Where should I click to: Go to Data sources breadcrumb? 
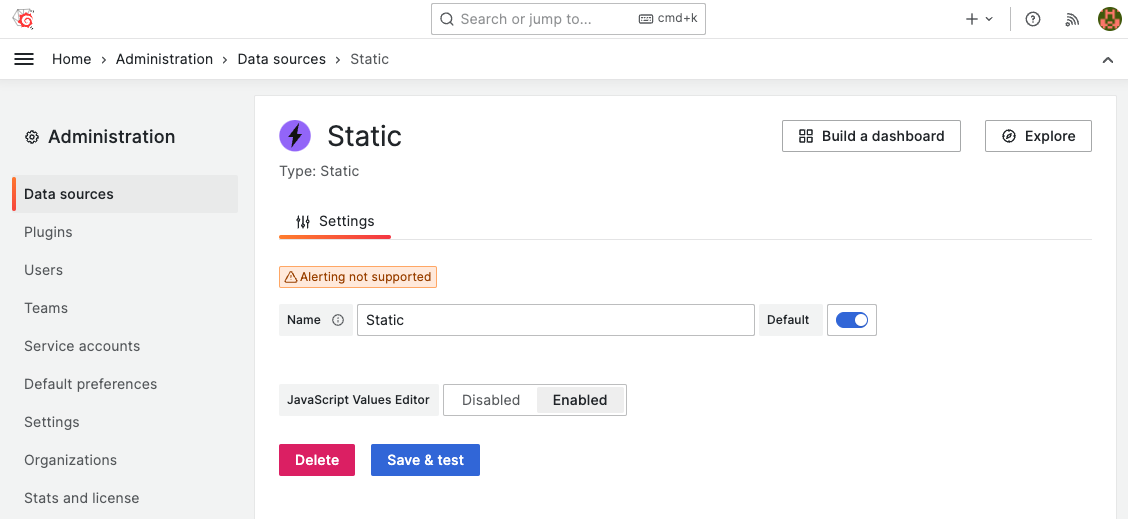click(x=281, y=59)
